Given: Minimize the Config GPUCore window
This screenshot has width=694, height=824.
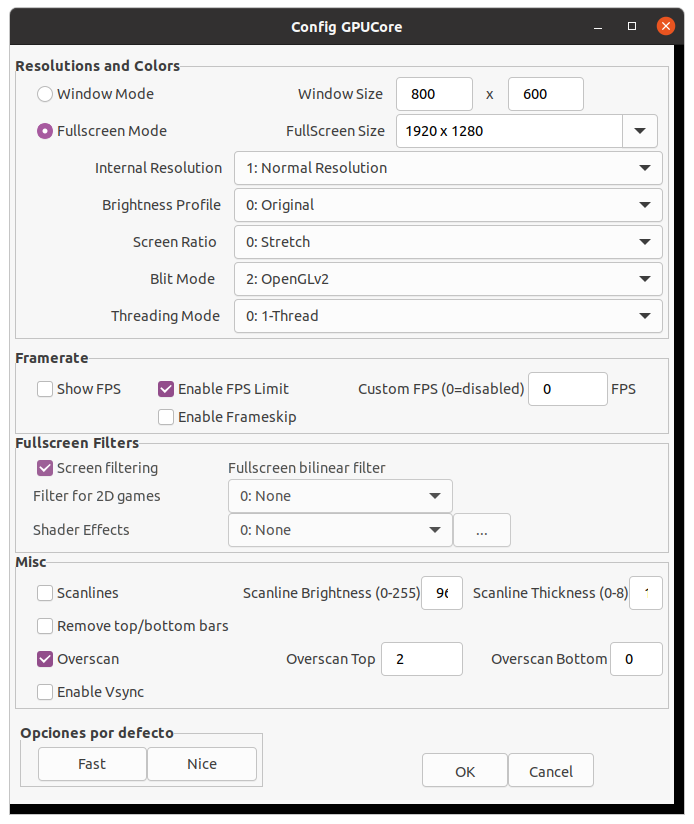Looking at the screenshot, I should point(598,26).
